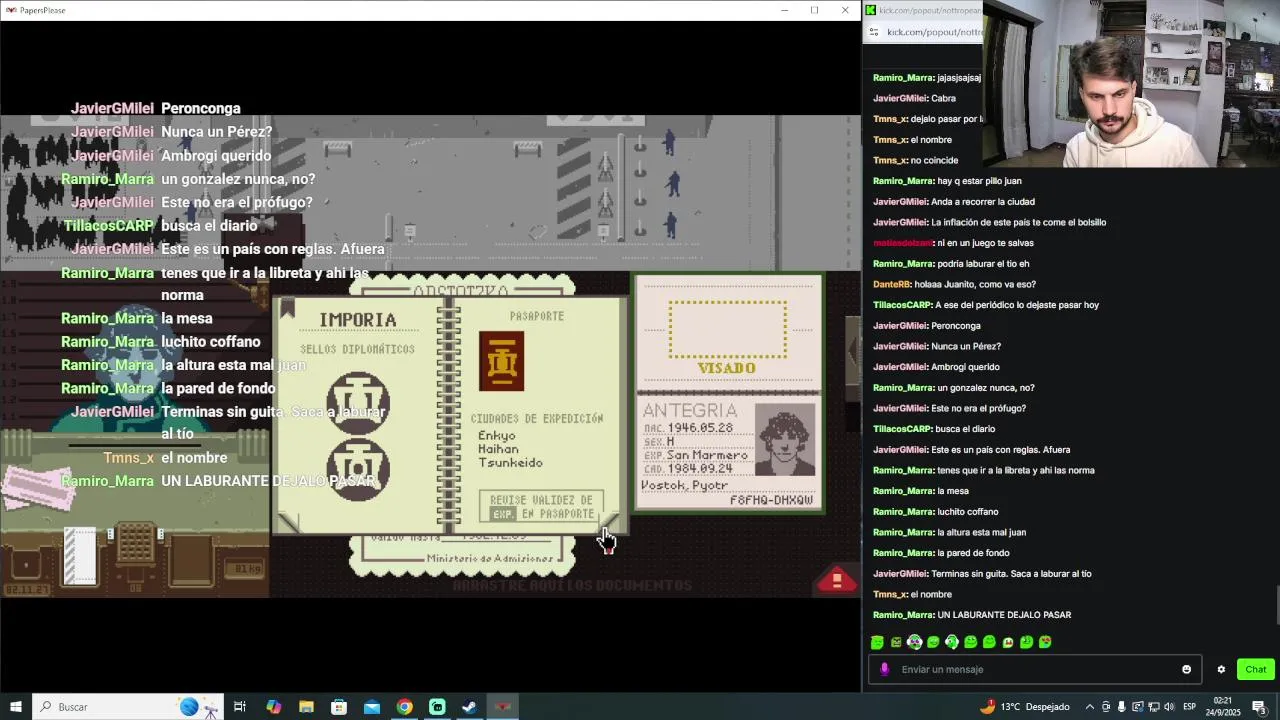Image resolution: width=1280 pixels, height=720 pixels.
Task: Activate the red inspect mode alarm button
Action: click(x=837, y=579)
